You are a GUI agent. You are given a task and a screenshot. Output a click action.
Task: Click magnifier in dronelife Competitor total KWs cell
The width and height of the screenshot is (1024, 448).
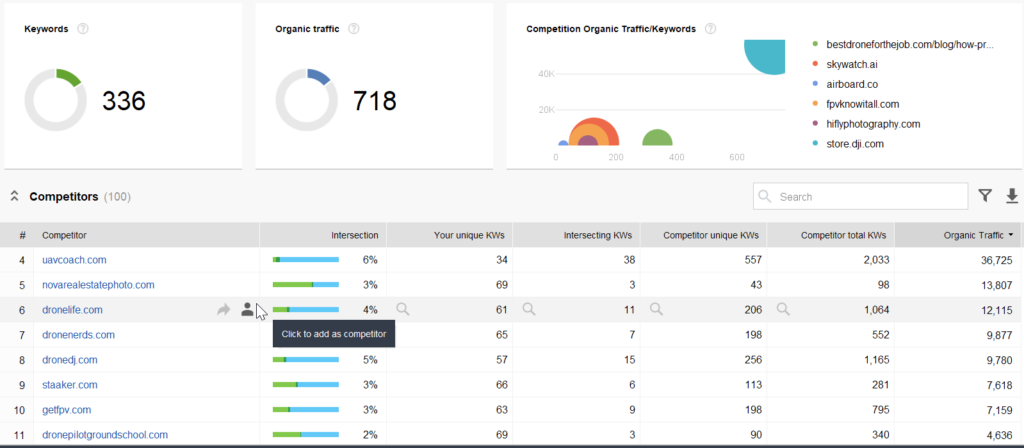[783, 310]
